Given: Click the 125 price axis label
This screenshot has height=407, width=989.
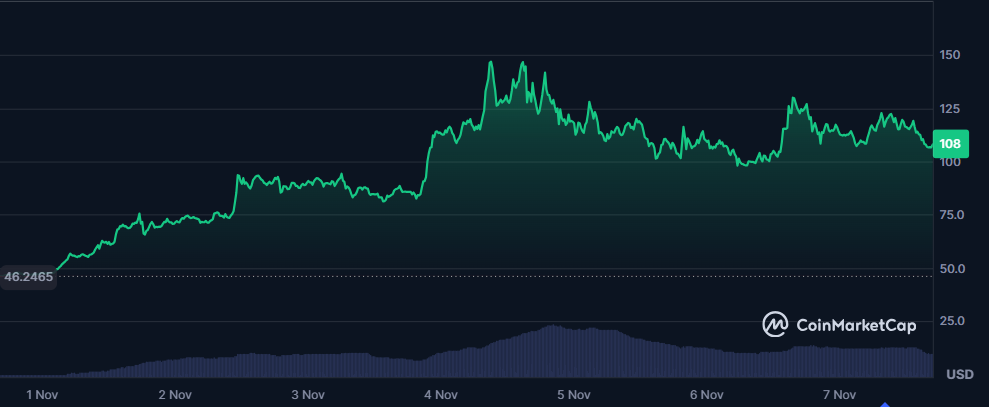Looking at the screenshot, I should pyautogui.click(x=950, y=108).
